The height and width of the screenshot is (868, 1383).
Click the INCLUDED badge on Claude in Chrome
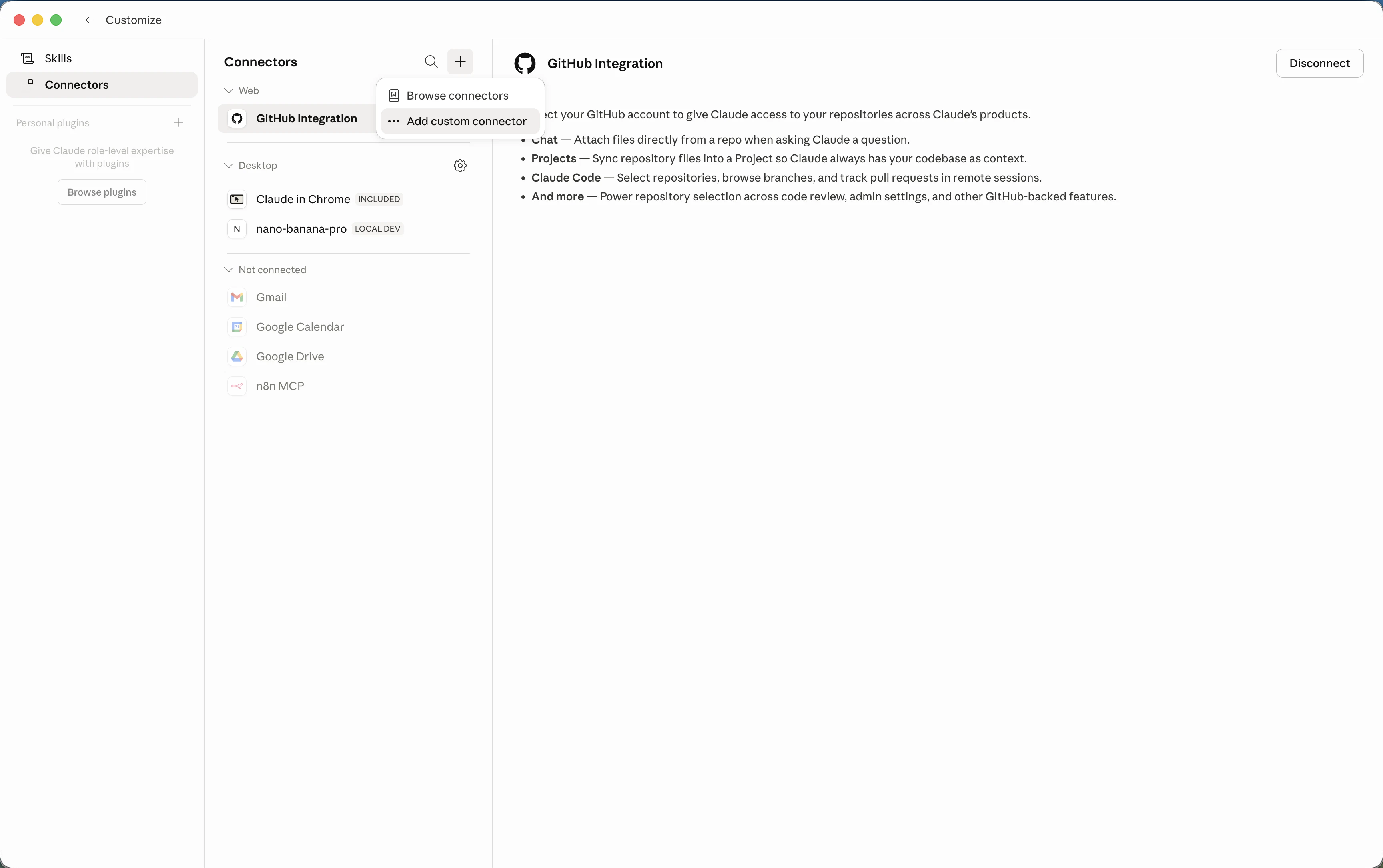(x=379, y=199)
